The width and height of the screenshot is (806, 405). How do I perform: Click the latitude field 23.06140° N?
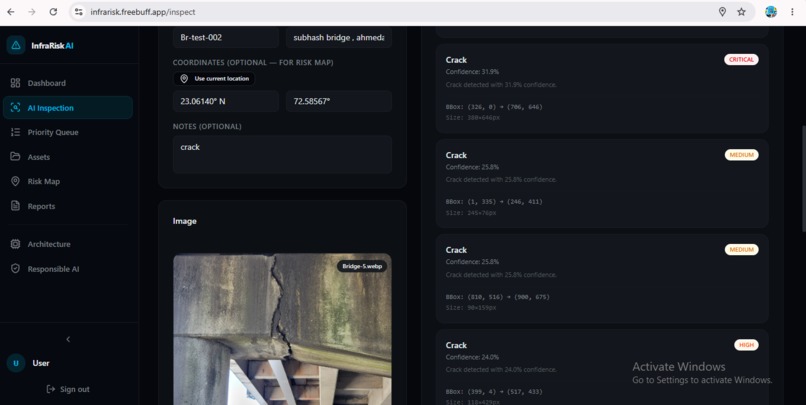[x=226, y=101]
